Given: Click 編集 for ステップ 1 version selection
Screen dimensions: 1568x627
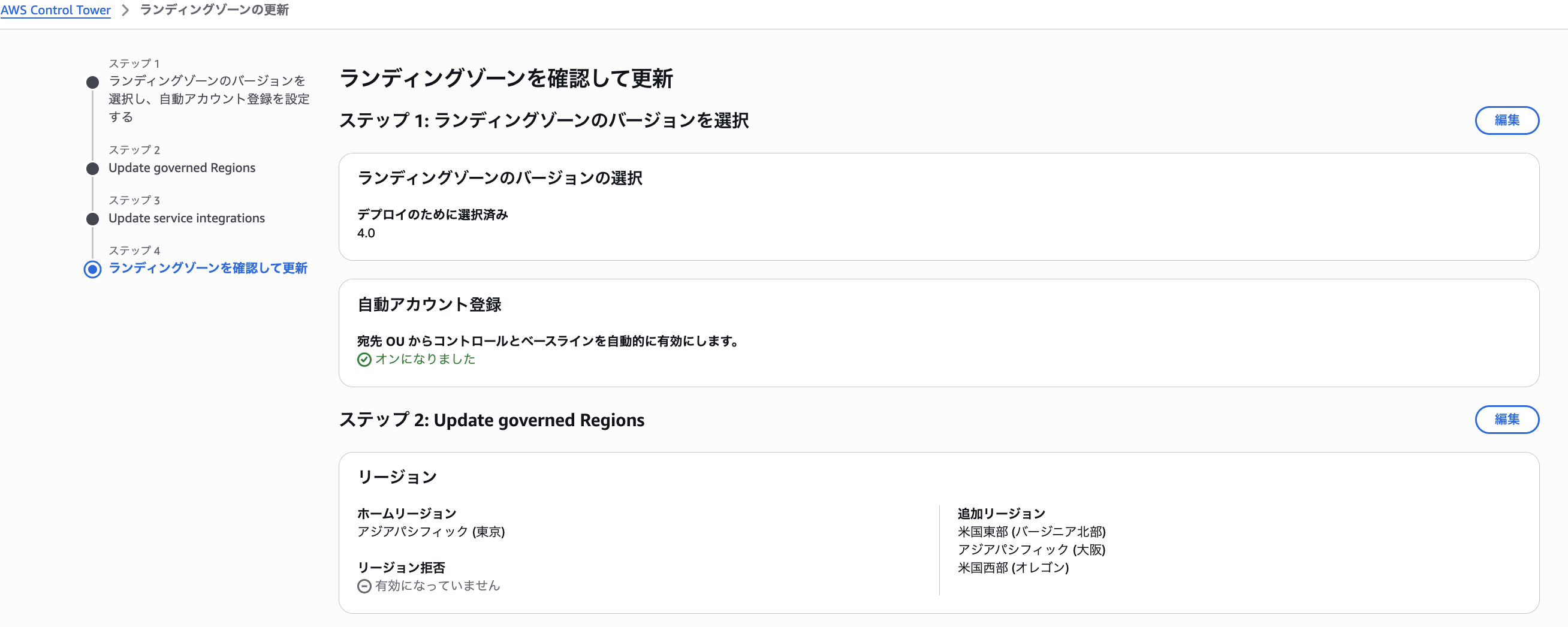Looking at the screenshot, I should [1506, 120].
